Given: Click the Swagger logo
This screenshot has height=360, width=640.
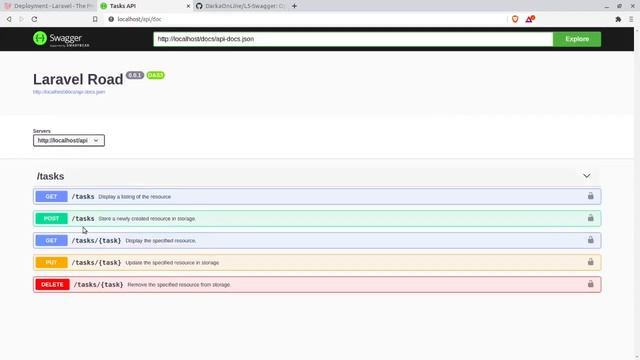Looking at the screenshot, I should 61,39.
